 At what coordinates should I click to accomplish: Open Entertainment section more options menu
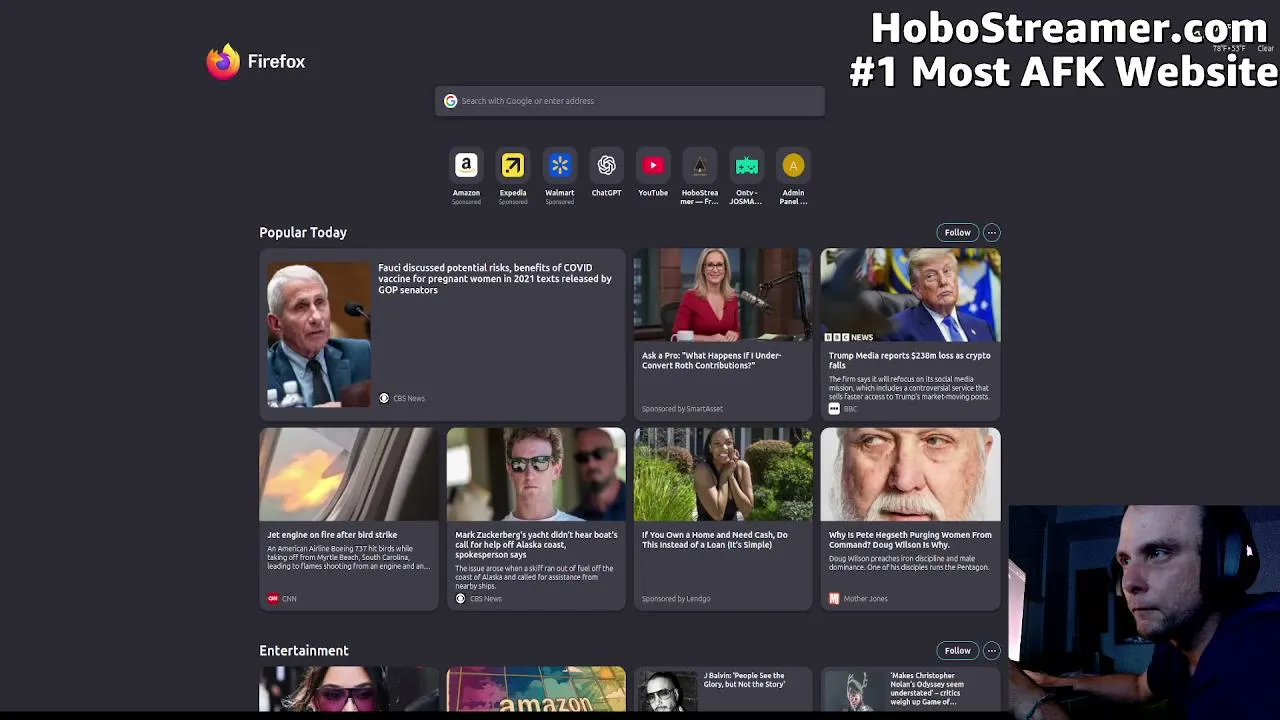coord(991,651)
